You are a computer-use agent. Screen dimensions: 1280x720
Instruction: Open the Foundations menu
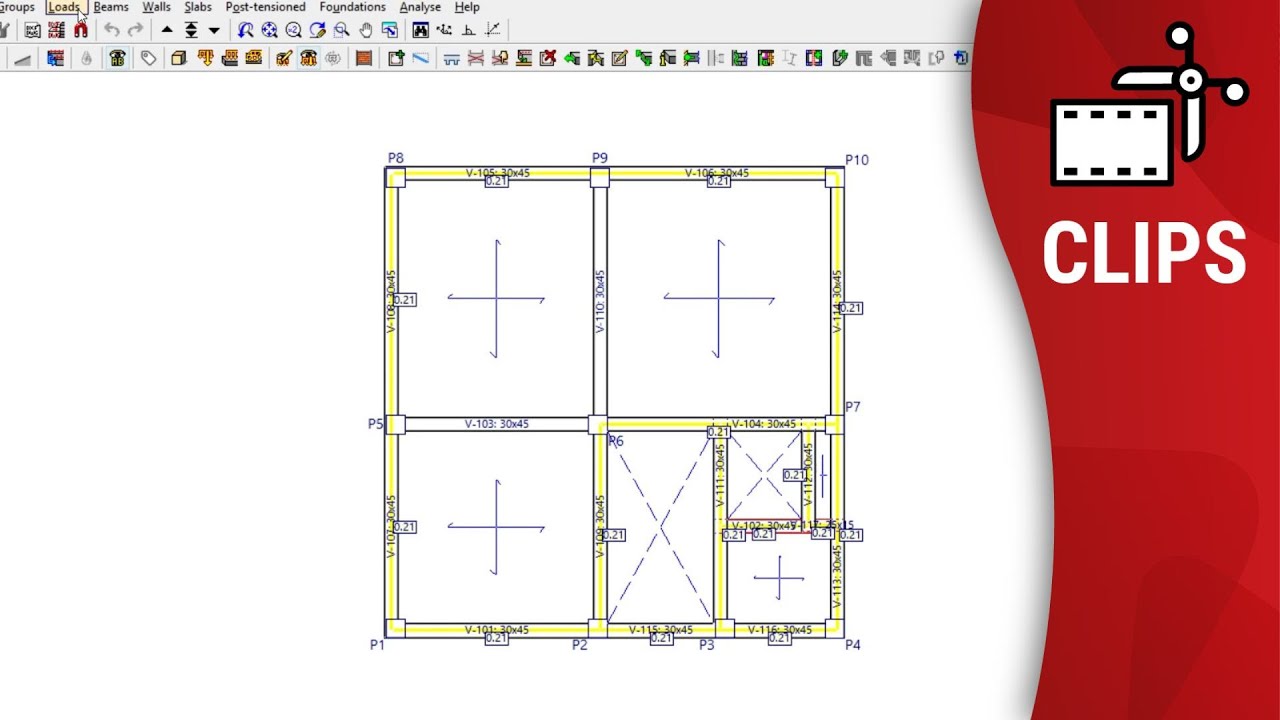pyautogui.click(x=352, y=7)
